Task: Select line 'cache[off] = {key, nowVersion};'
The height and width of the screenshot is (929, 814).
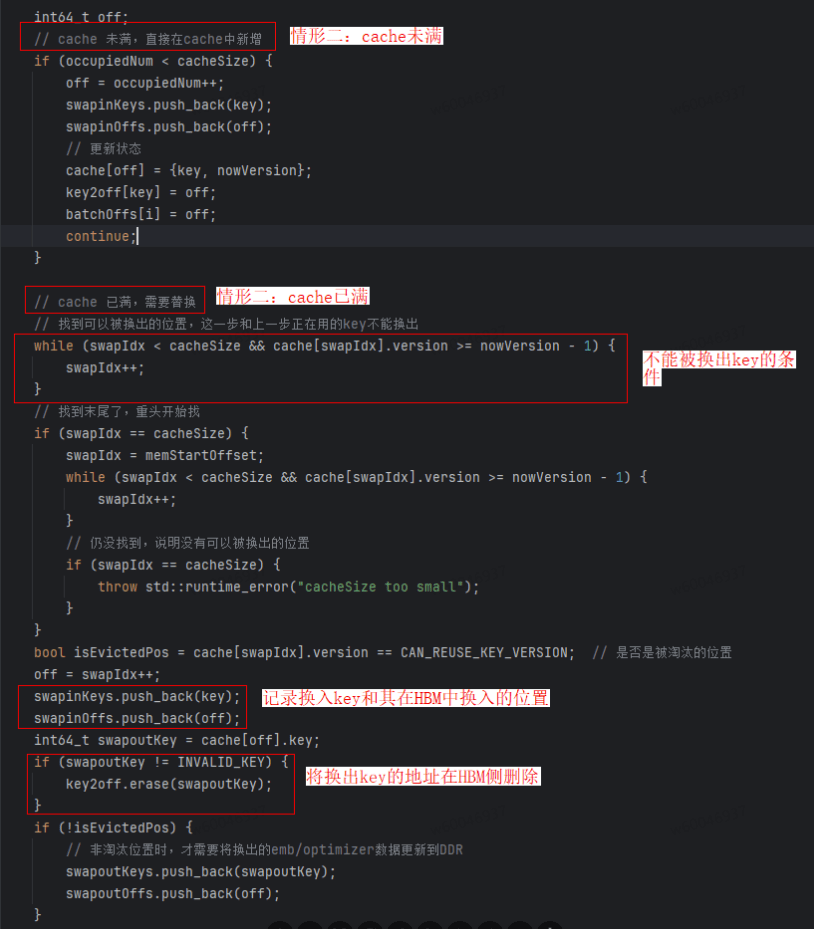Action: (188, 171)
